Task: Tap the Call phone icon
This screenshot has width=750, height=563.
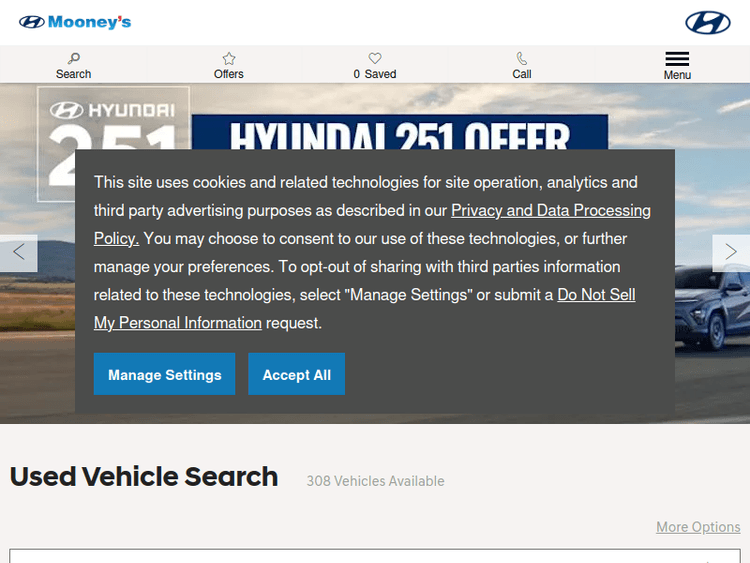Action: coord(522,59)
